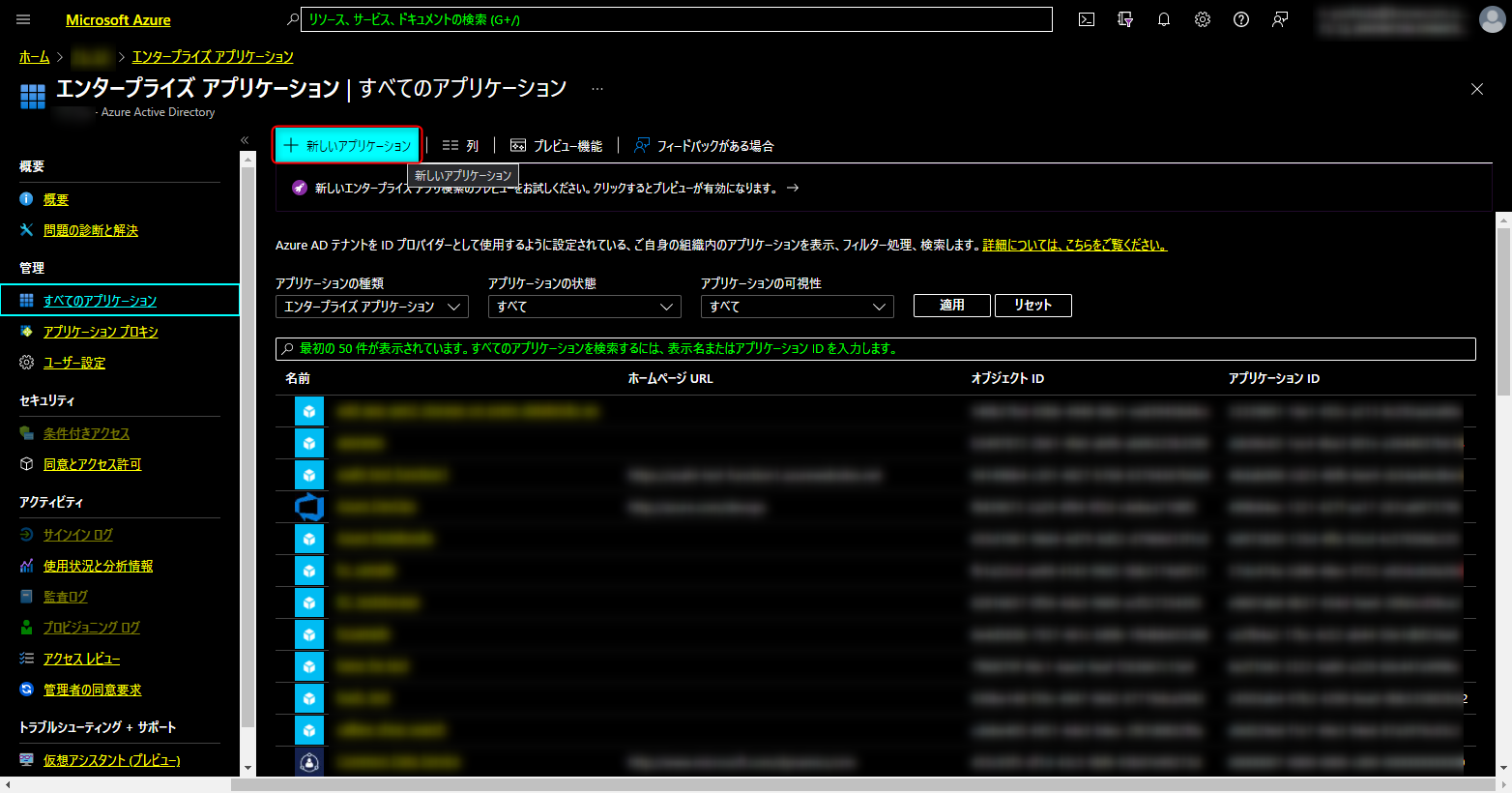Open the more options ellipsis beside title
The height and width of the screenshot is (793, 1512).
click(x=597, y=88)
